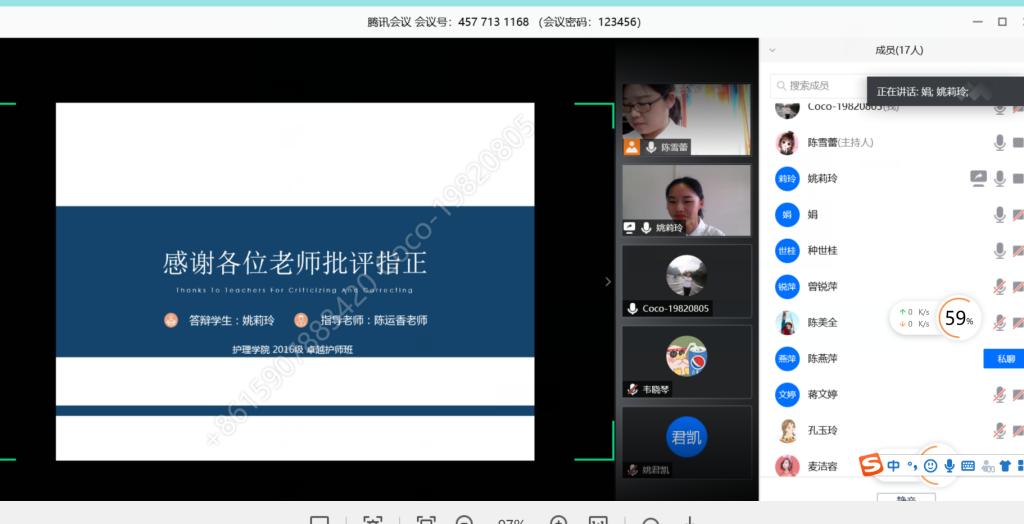Image resolution: width=1024 pixels, height=524 pixels.
Task: Collapse the 成员(17人) members panel header
Action: 772,49
